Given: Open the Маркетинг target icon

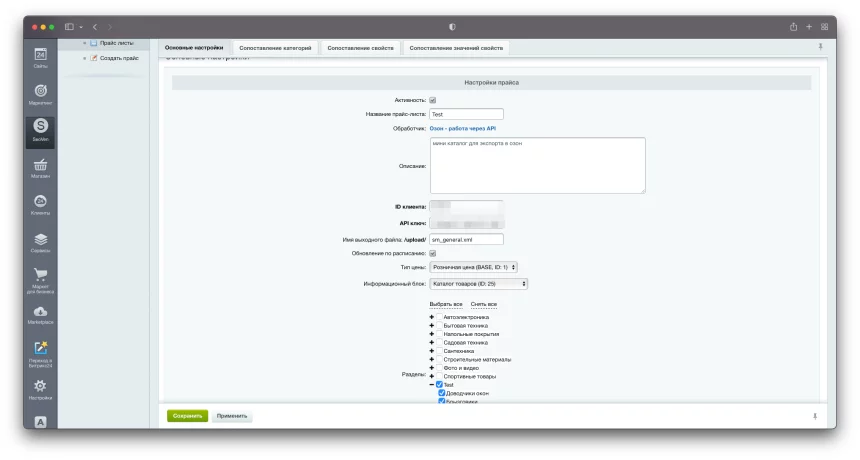Looking at the screenshot, I should (x=41, y=94).
